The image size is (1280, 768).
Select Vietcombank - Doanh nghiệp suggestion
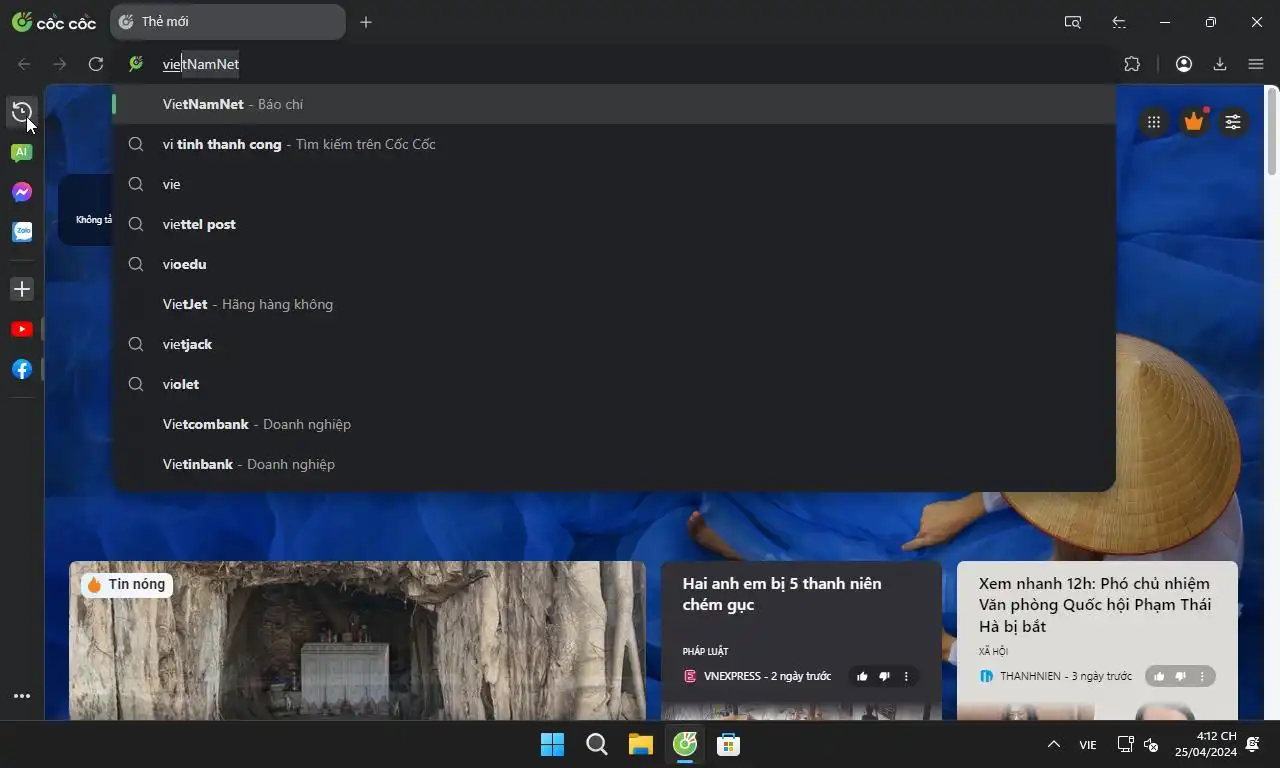point(614,424)
